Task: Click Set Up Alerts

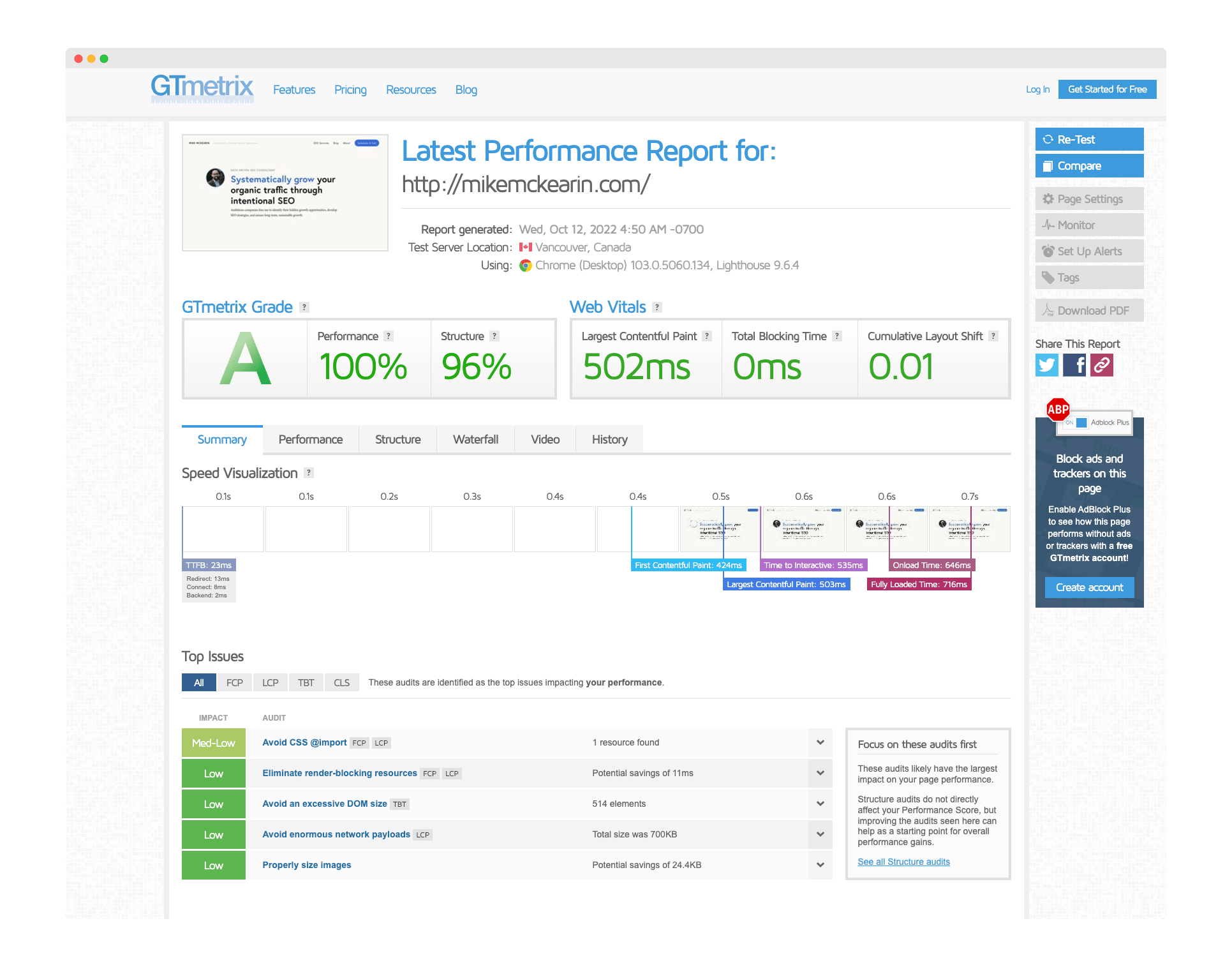Action: (x=1089, y=251)
